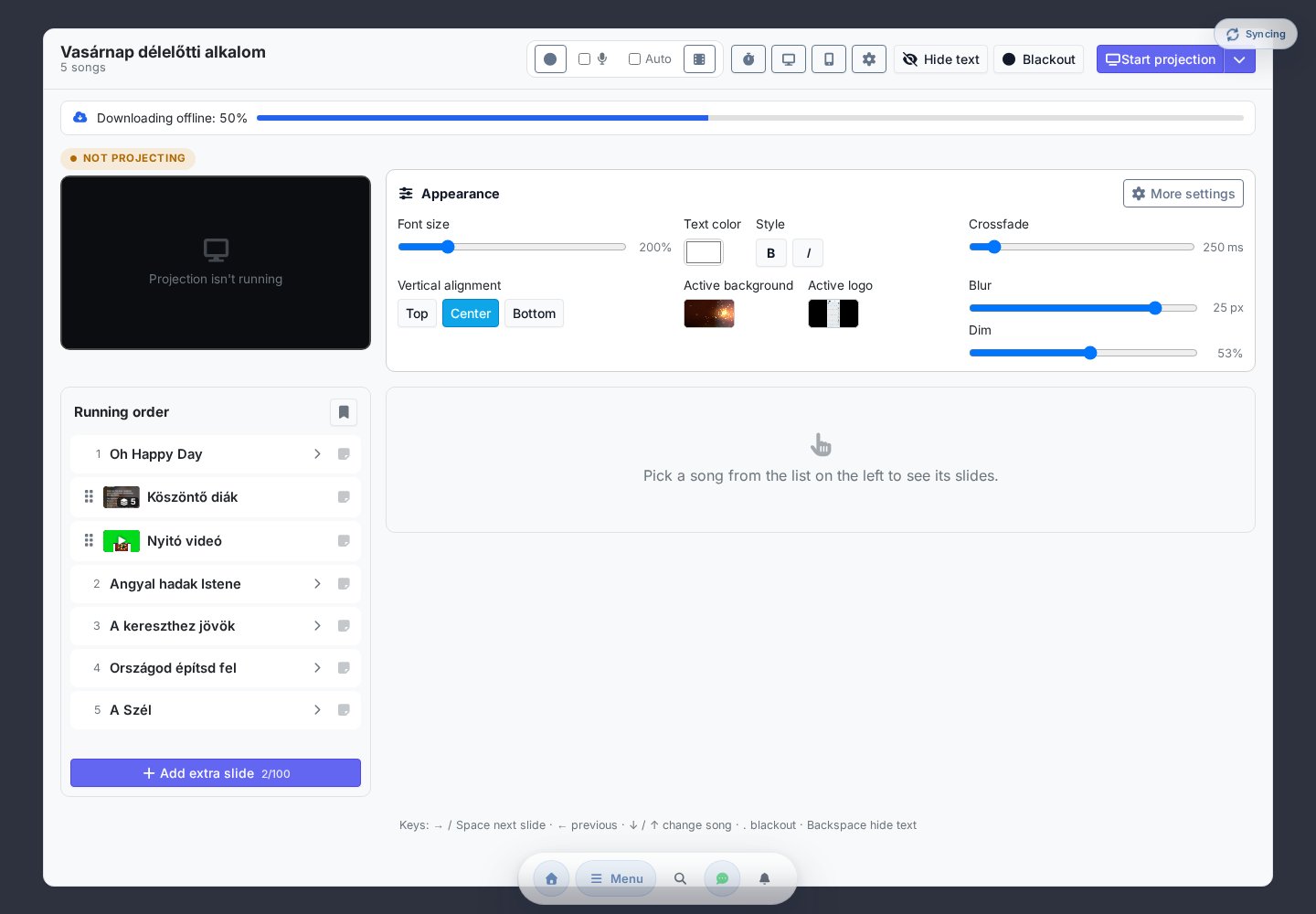Open note icon for Oh Happy Day
Image resolution: width=1316 pixels, height=914 pixels.
344,454
